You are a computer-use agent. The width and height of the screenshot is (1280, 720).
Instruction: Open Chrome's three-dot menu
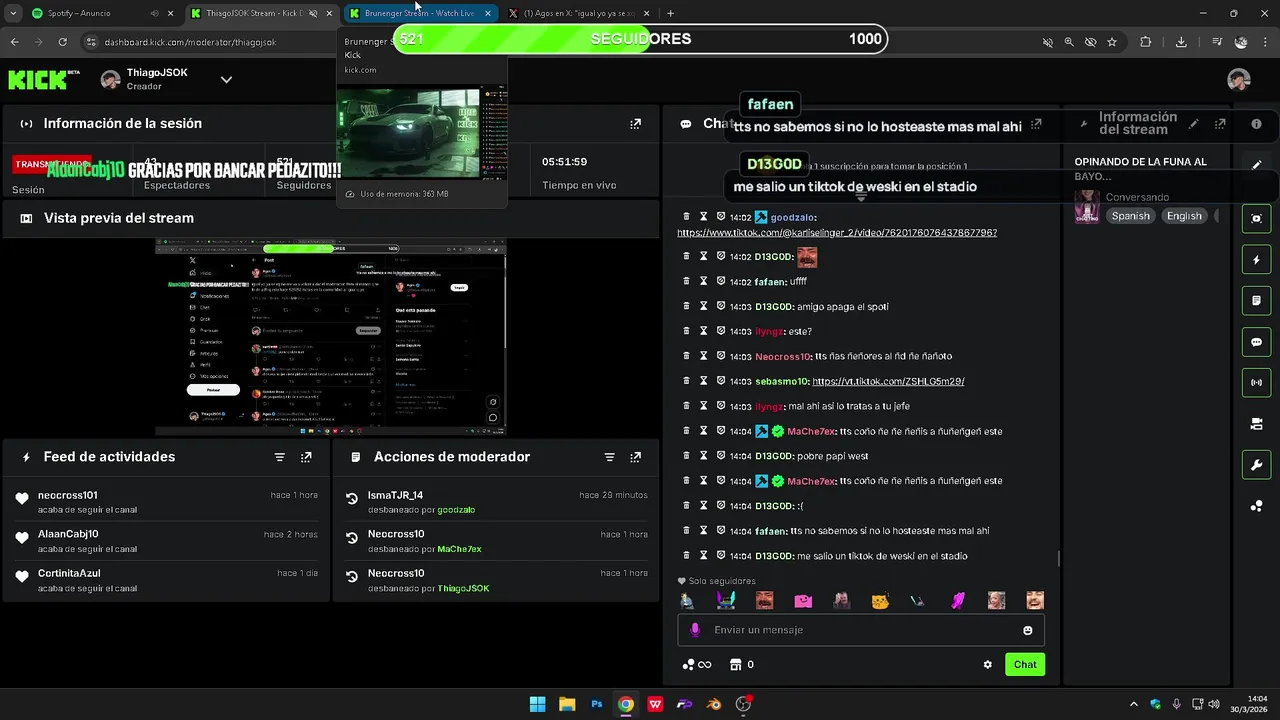tap(1265, 42)
